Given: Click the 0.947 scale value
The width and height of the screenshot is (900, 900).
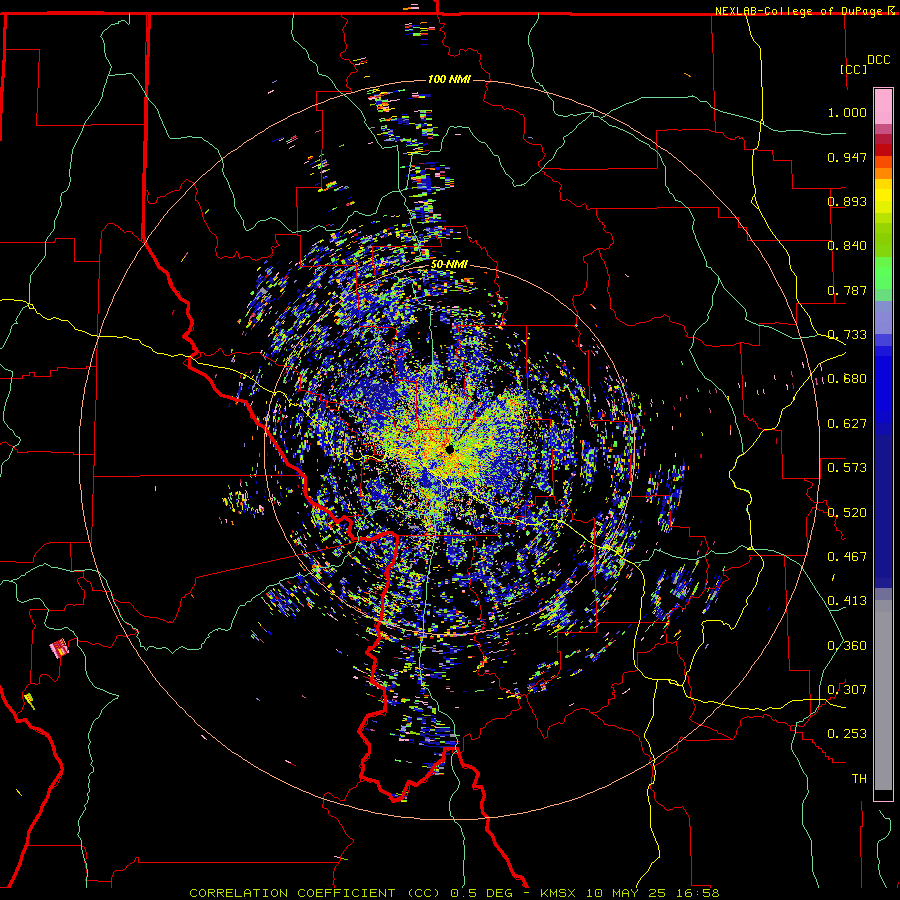Looking at the screenshot, I should [x=847, y=157].
